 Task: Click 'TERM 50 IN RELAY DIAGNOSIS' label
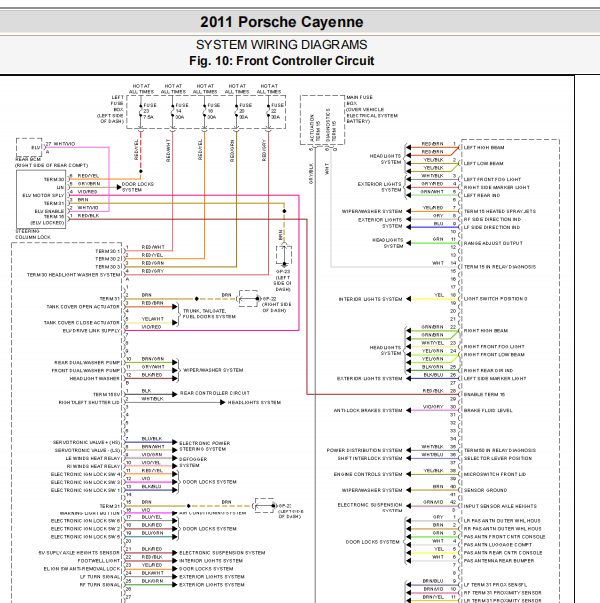click(500, 450)
